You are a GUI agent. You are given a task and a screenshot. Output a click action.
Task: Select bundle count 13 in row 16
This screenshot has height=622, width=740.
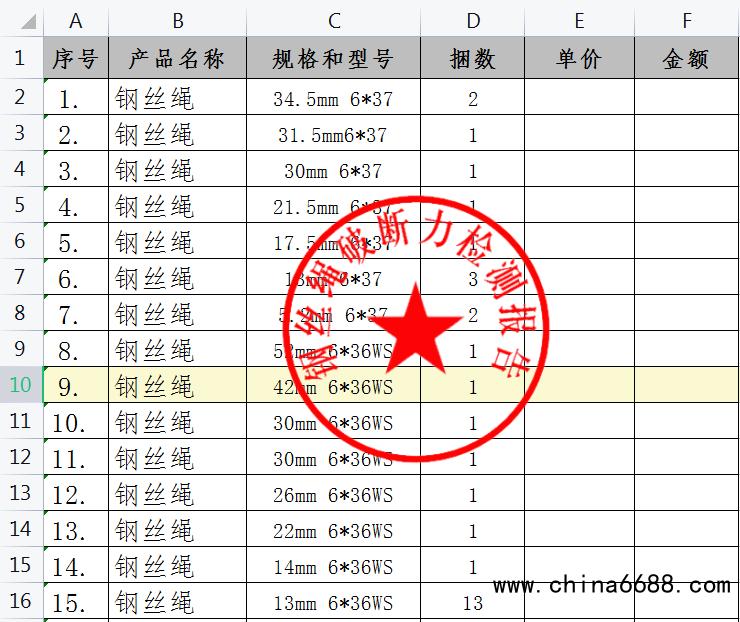click(472, 601)
